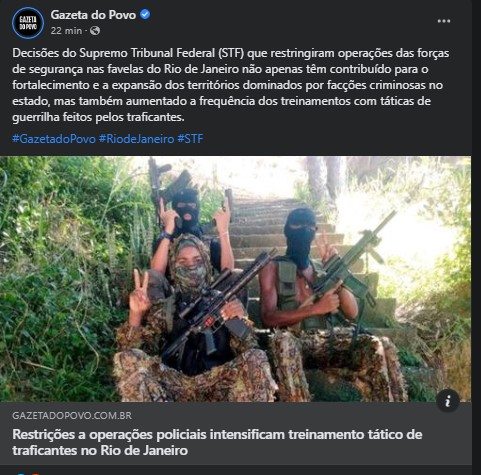Open the three-dot post options menu

pos(444,21)
